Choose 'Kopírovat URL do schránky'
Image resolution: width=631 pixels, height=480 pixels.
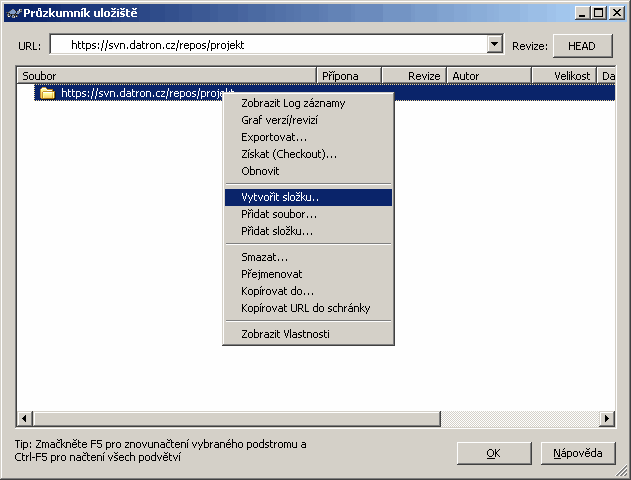click(305, 308)
